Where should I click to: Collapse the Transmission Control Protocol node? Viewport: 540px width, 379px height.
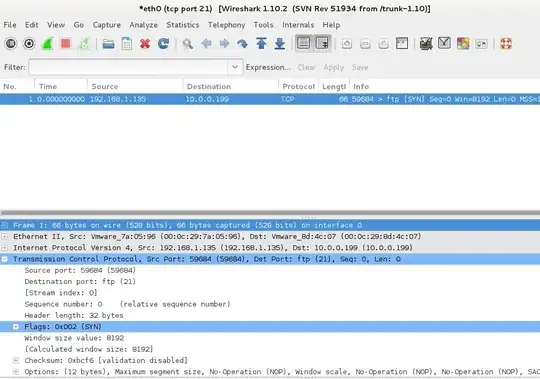pos(4,259)
